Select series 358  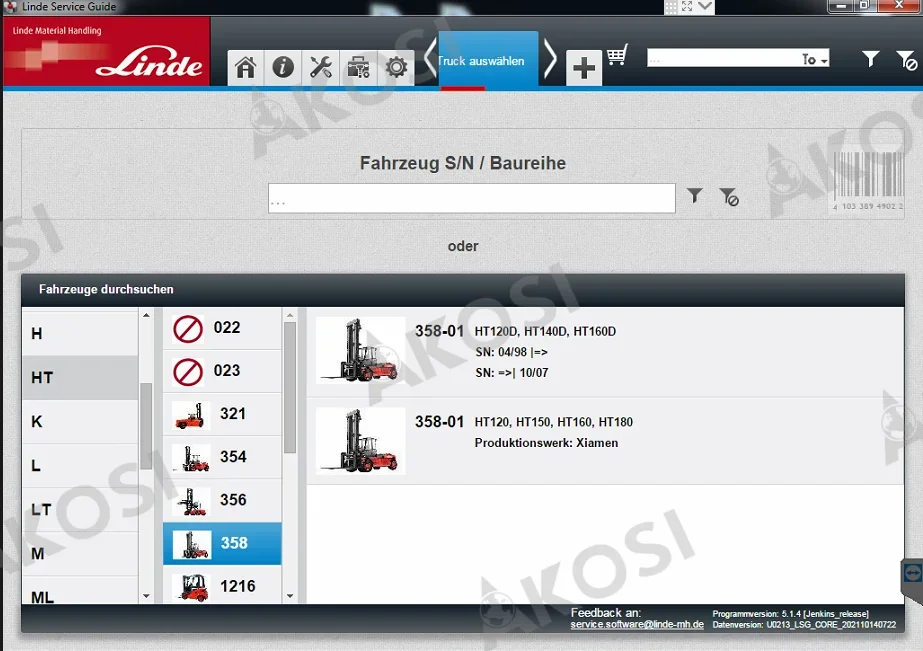click(223, 543)
